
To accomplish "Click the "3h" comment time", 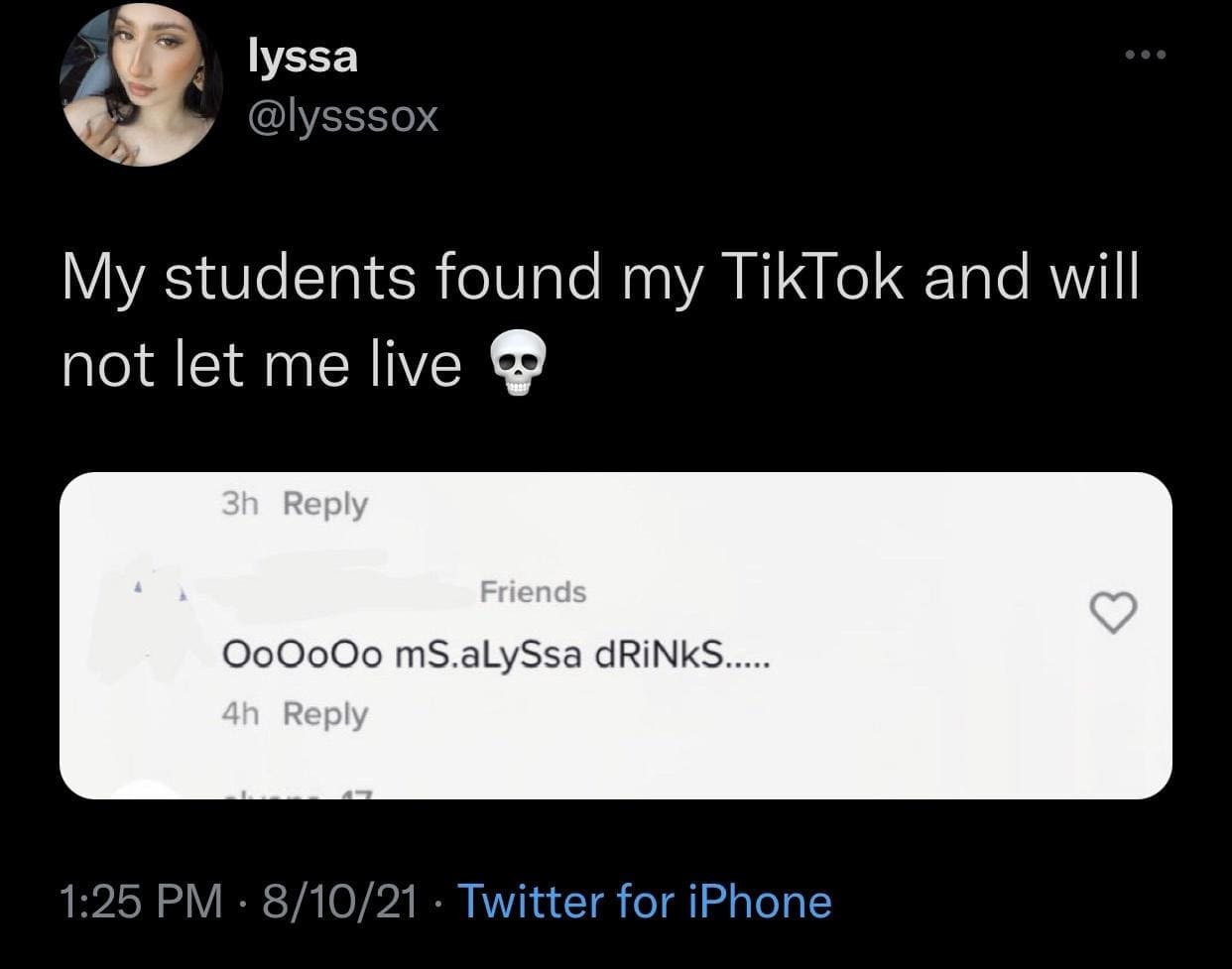I will tap(240, 504).
